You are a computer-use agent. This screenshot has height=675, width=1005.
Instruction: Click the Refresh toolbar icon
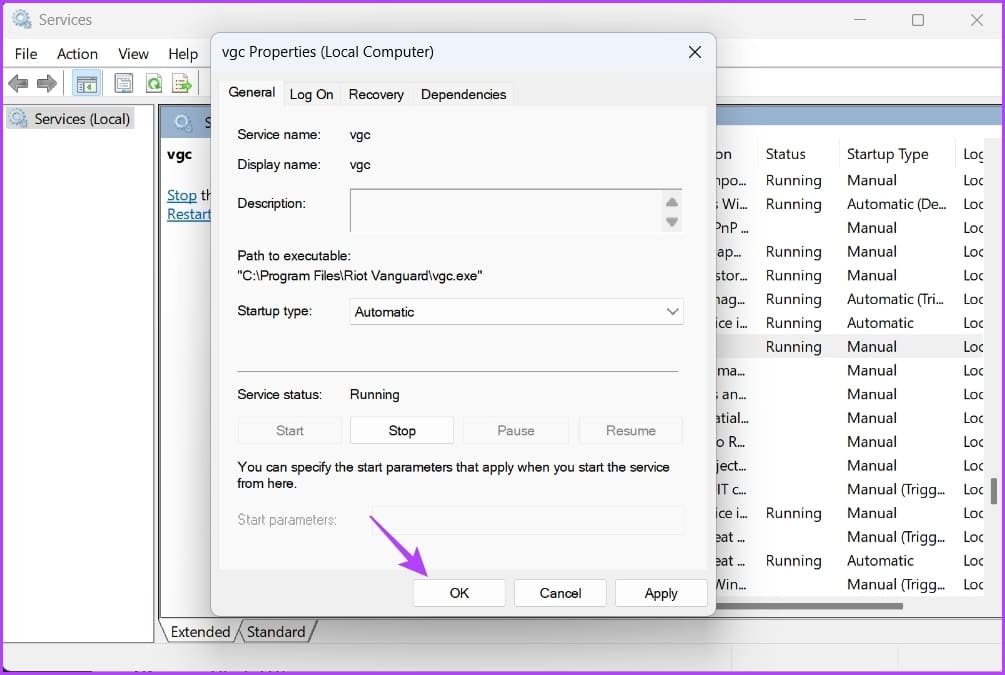pyautogui.click(x=154, y=83)
